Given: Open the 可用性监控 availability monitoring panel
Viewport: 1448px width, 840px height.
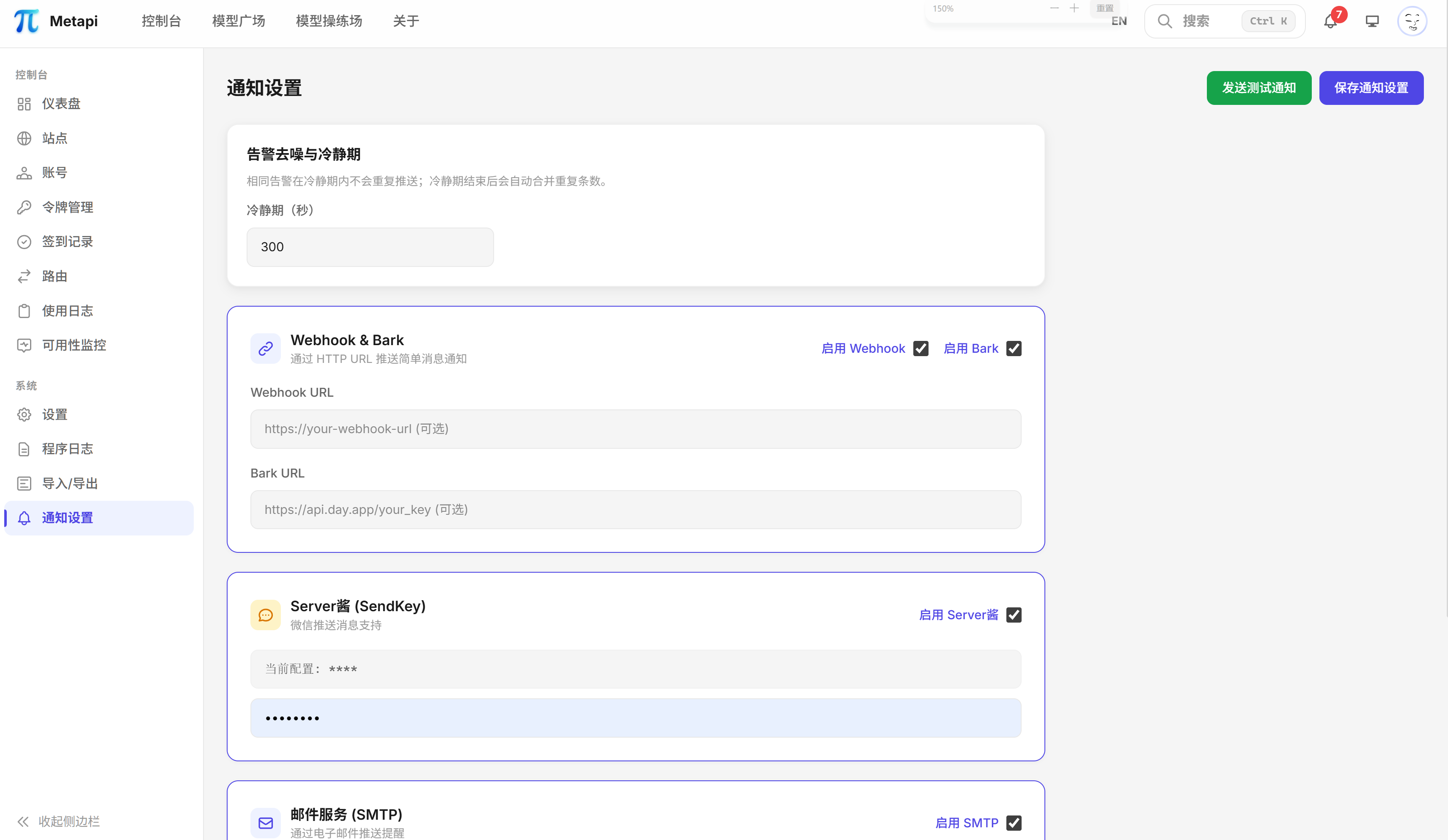Looking at the screenshot, I should tap(74, 345).
